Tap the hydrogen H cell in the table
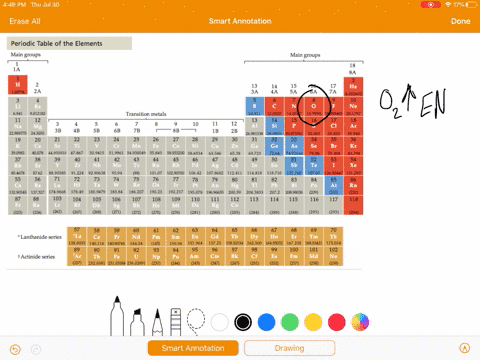This screenshot has width=480, height=360. (x=18, y=85)
